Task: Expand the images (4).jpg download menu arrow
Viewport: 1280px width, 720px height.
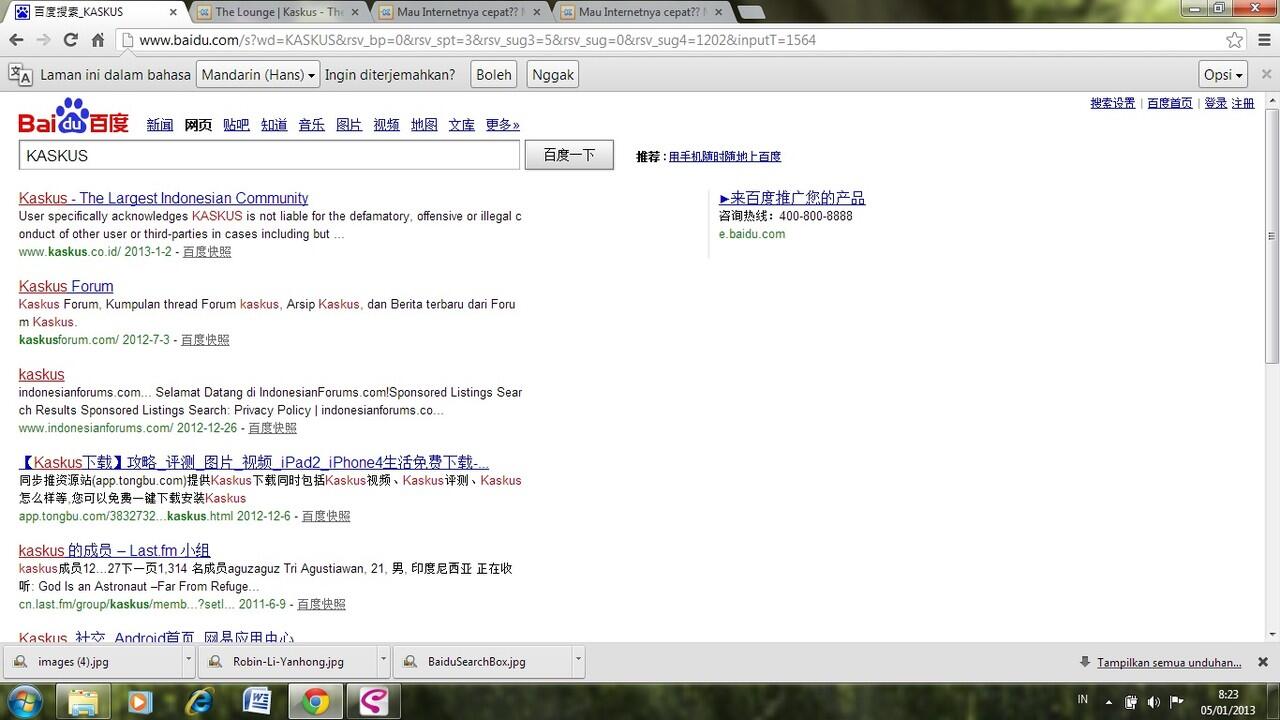Action: [188, 662]
